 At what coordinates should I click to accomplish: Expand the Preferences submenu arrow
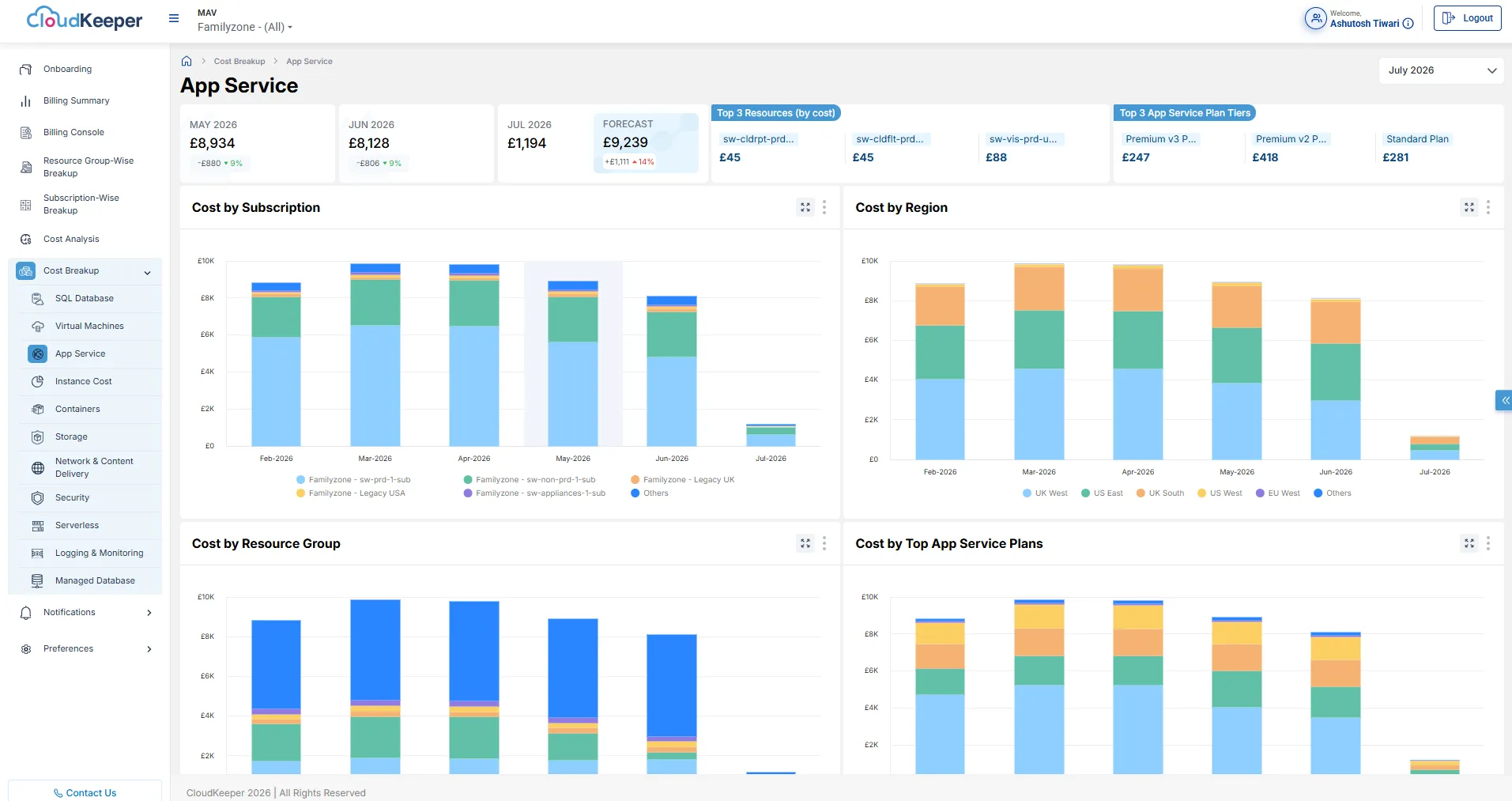point(149,649)
